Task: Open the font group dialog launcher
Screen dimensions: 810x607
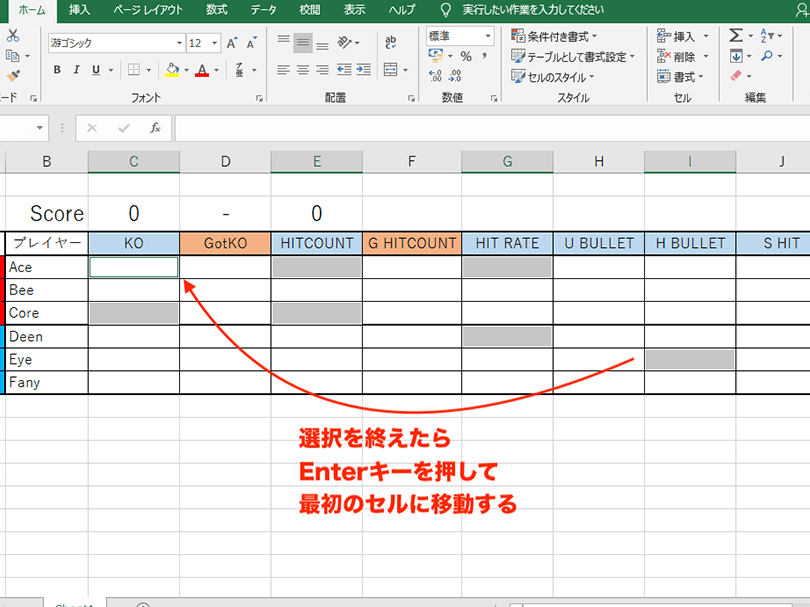Action: click(259, 98)
